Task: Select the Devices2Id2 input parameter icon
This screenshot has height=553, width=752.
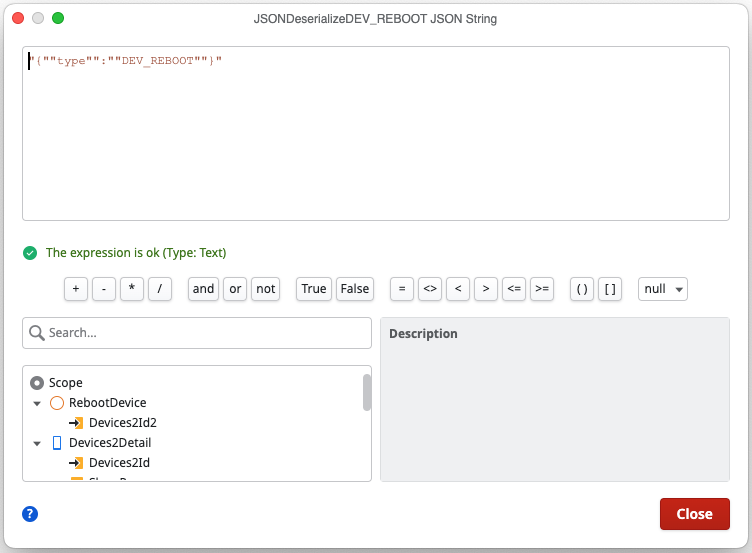Action: point(76,423)
